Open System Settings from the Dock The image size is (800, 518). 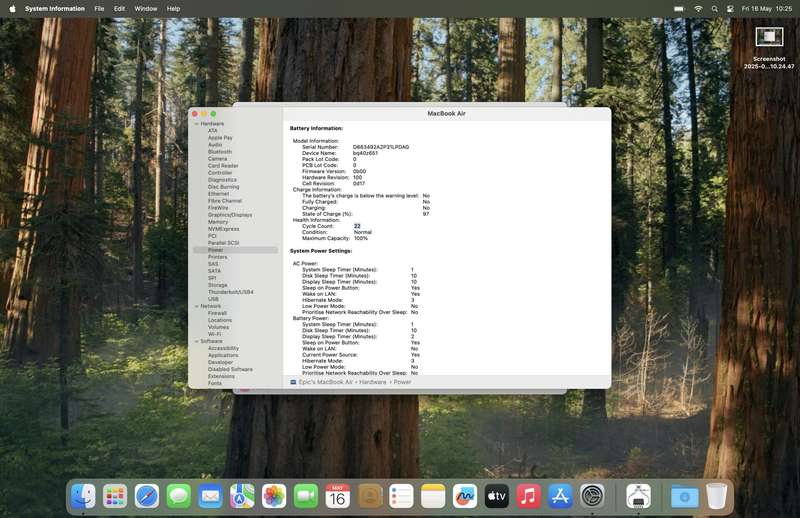592,496
